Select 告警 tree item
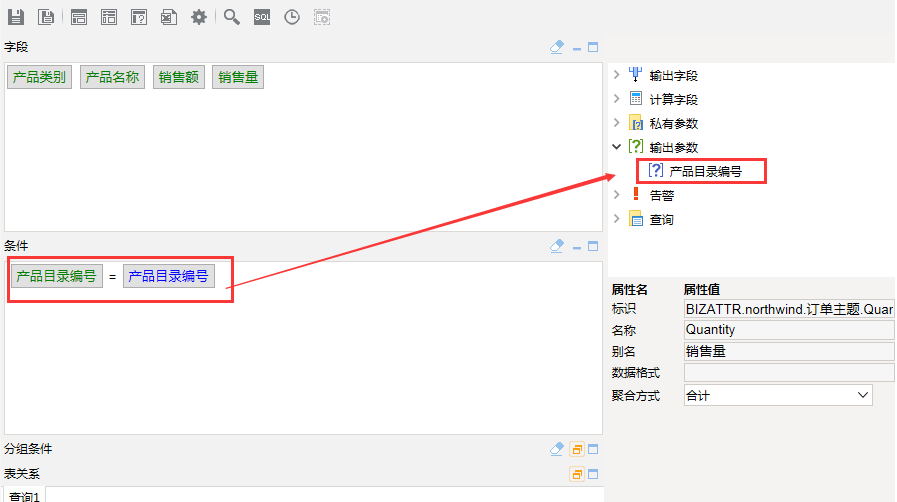Image resolution: width=897 pixels, height=502 pixels. [x=662, y=196]
